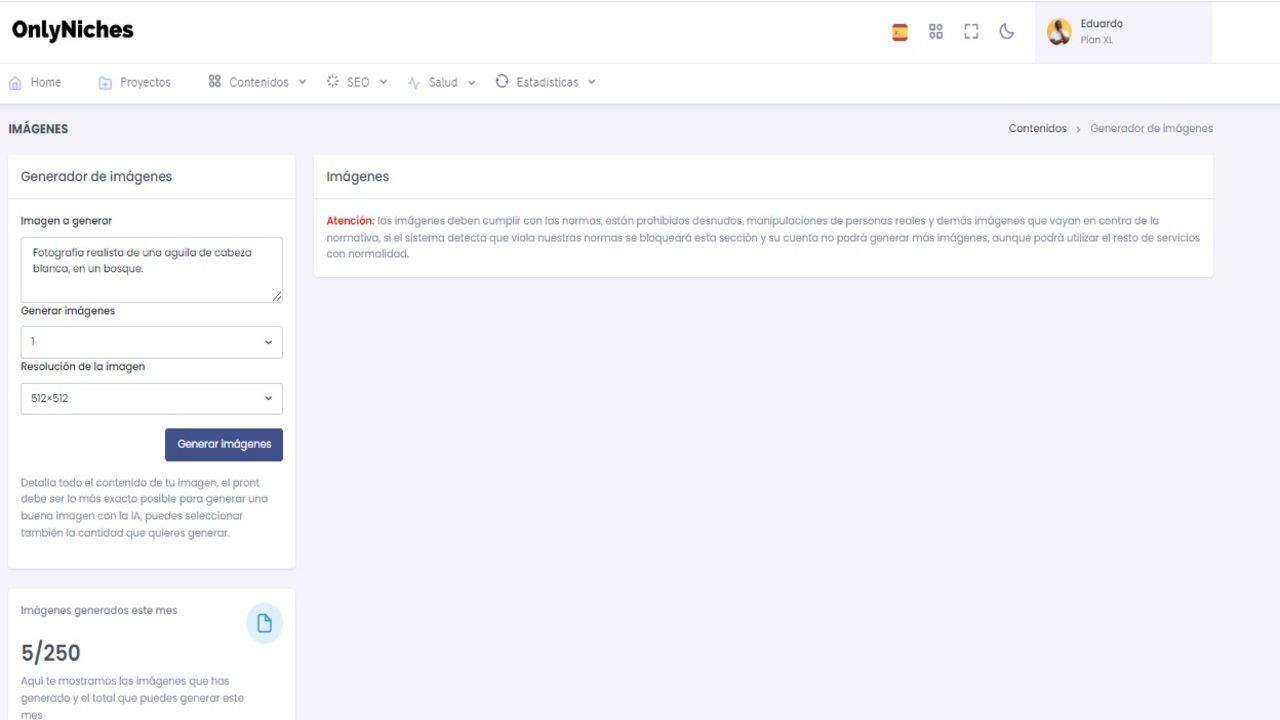
Task: Toggle dark mode moon icon
Action: tap(1007, 32)
